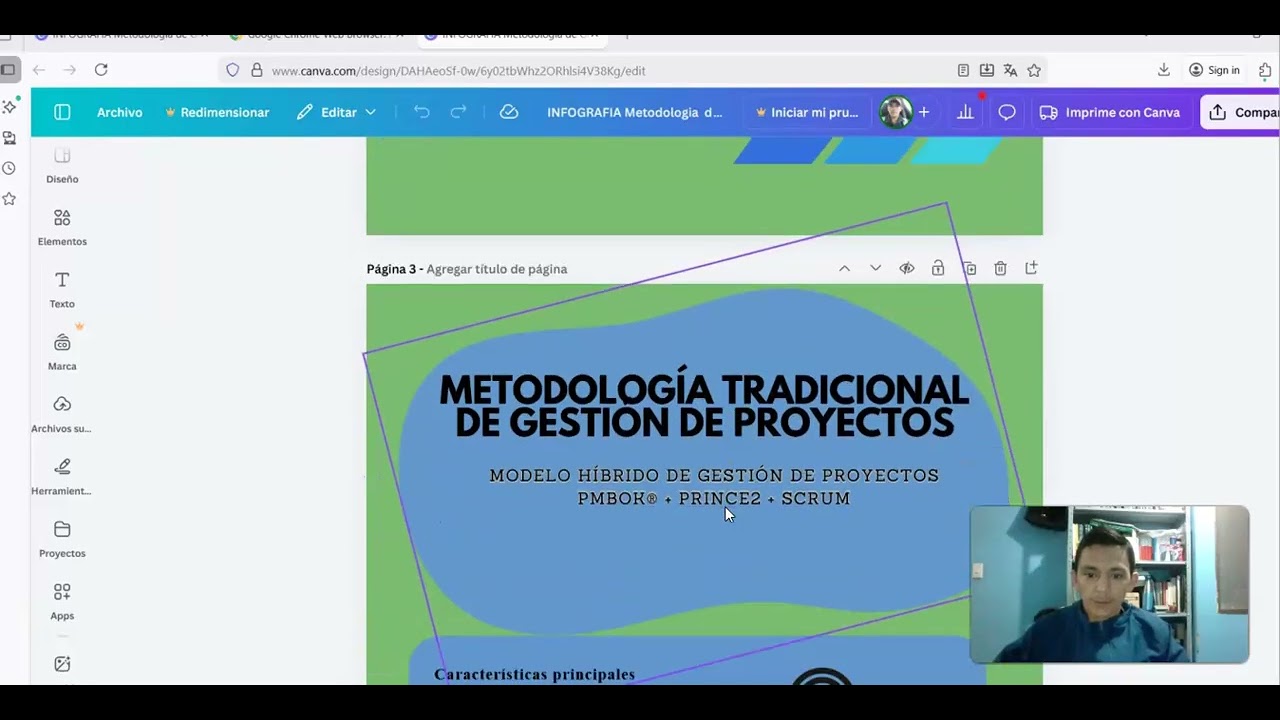1280x720 pixels.
Task: Open bookmarks star in browser sidebar
Action: click(x=9, y=199)
